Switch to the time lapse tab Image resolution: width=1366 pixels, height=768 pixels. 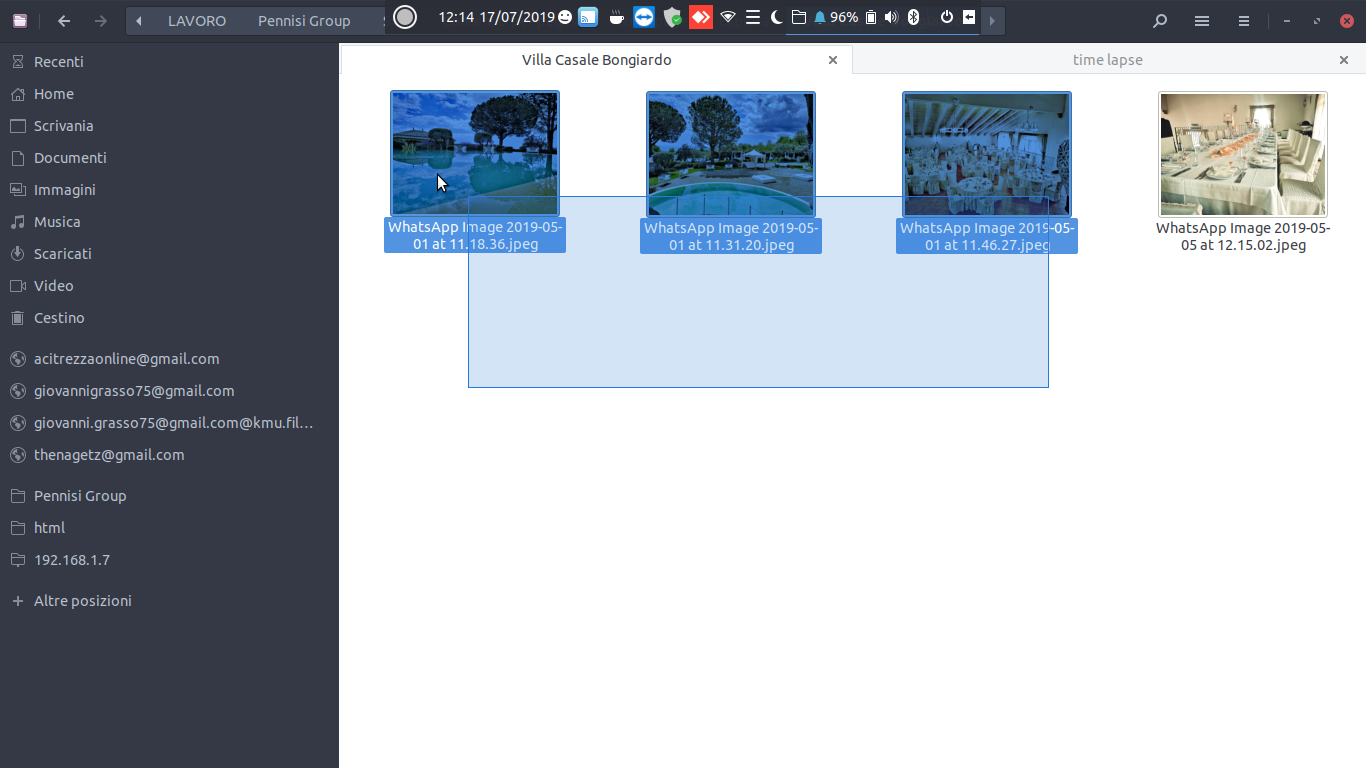point(1107,60)
